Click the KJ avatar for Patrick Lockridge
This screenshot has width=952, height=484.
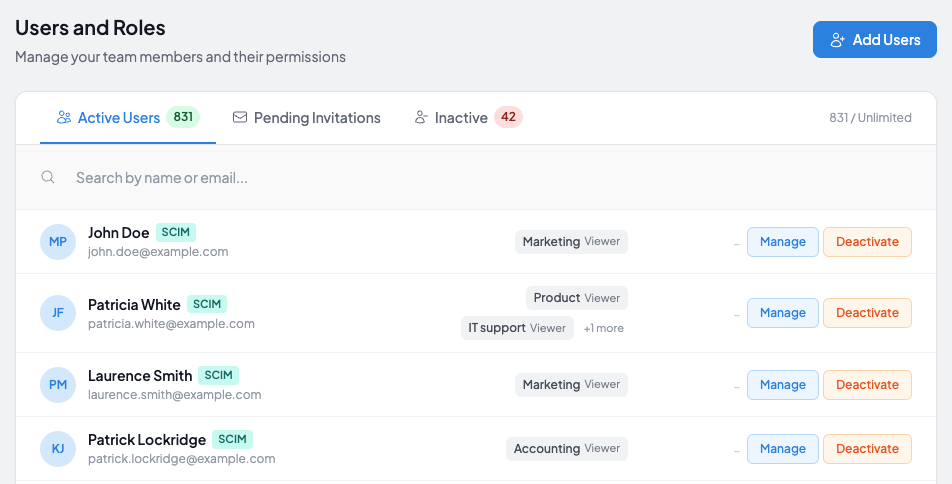pos(58,449)
